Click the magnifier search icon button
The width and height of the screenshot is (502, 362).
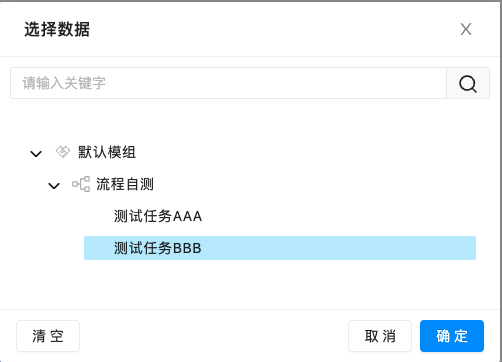[468, 83]
